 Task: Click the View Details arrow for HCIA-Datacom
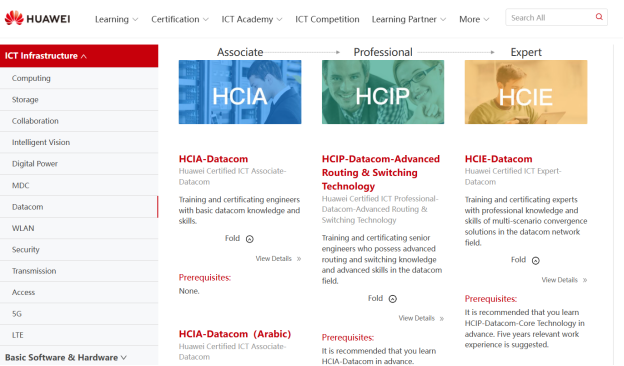[x=299, y=259]
